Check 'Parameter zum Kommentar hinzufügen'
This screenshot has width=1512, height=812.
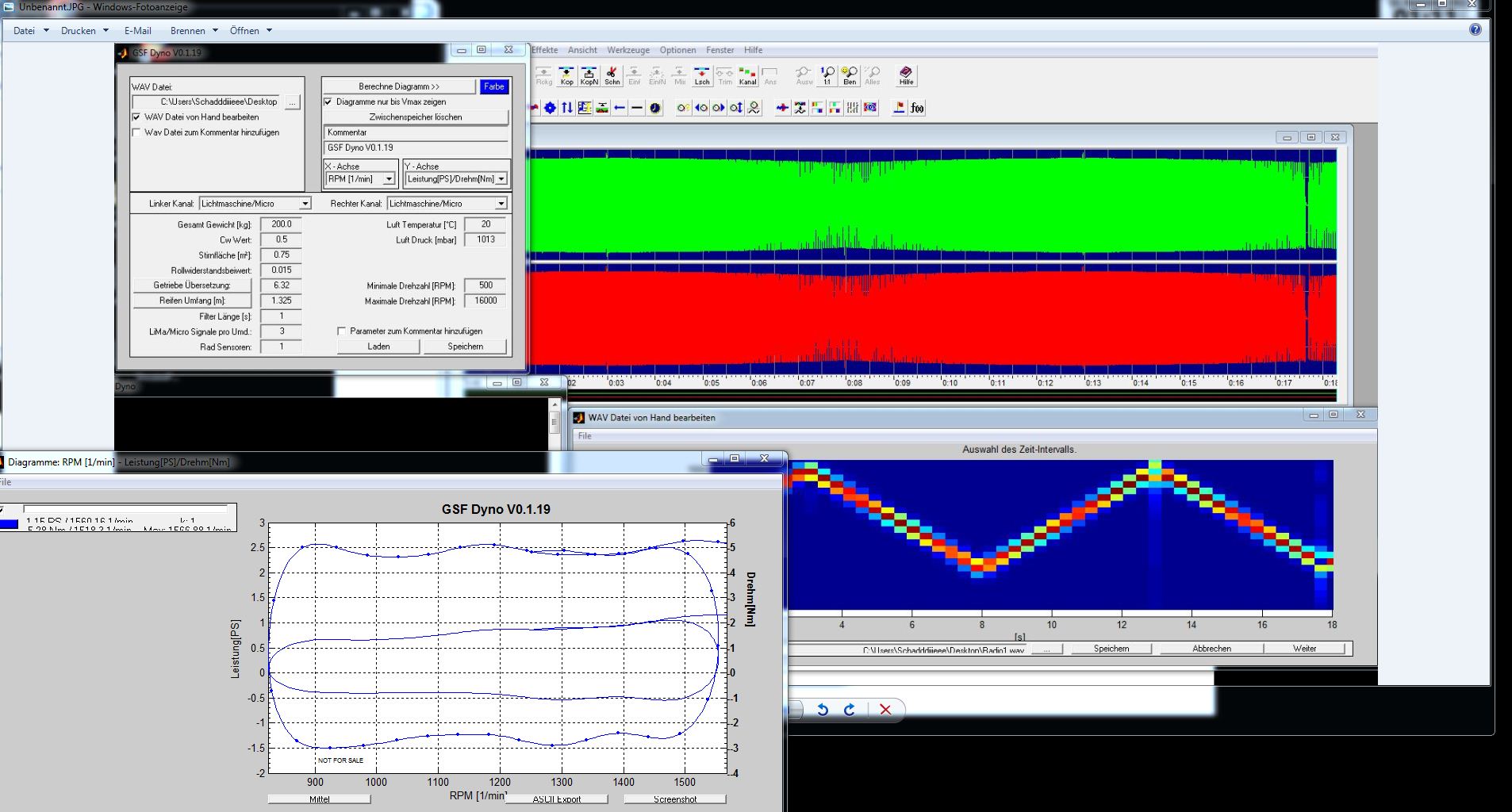(342, 331)
